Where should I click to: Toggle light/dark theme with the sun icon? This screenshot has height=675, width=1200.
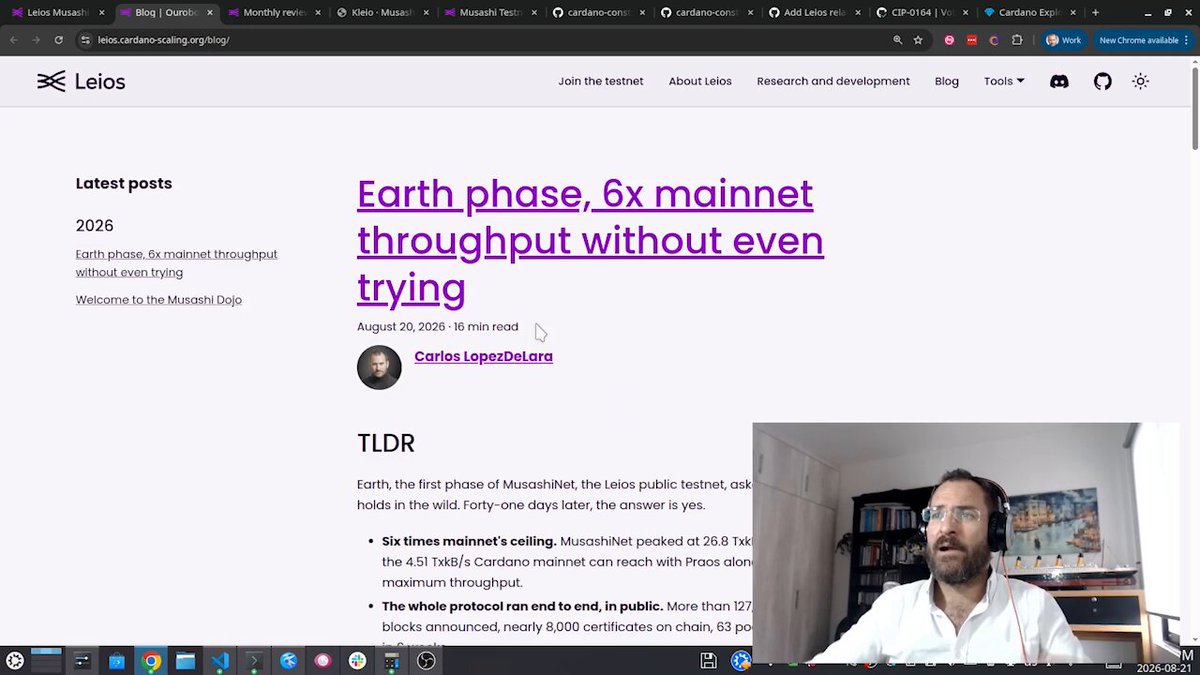click(1140, 81)
